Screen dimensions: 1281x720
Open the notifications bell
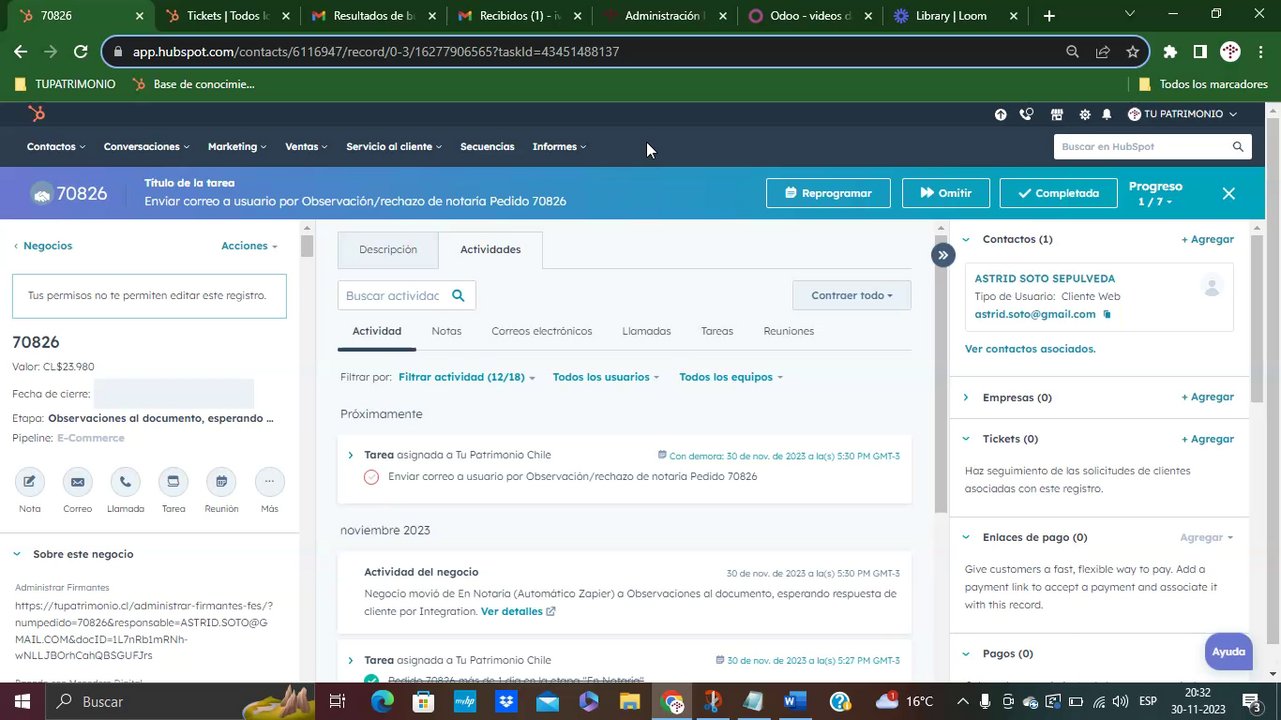pos(1107,114)
